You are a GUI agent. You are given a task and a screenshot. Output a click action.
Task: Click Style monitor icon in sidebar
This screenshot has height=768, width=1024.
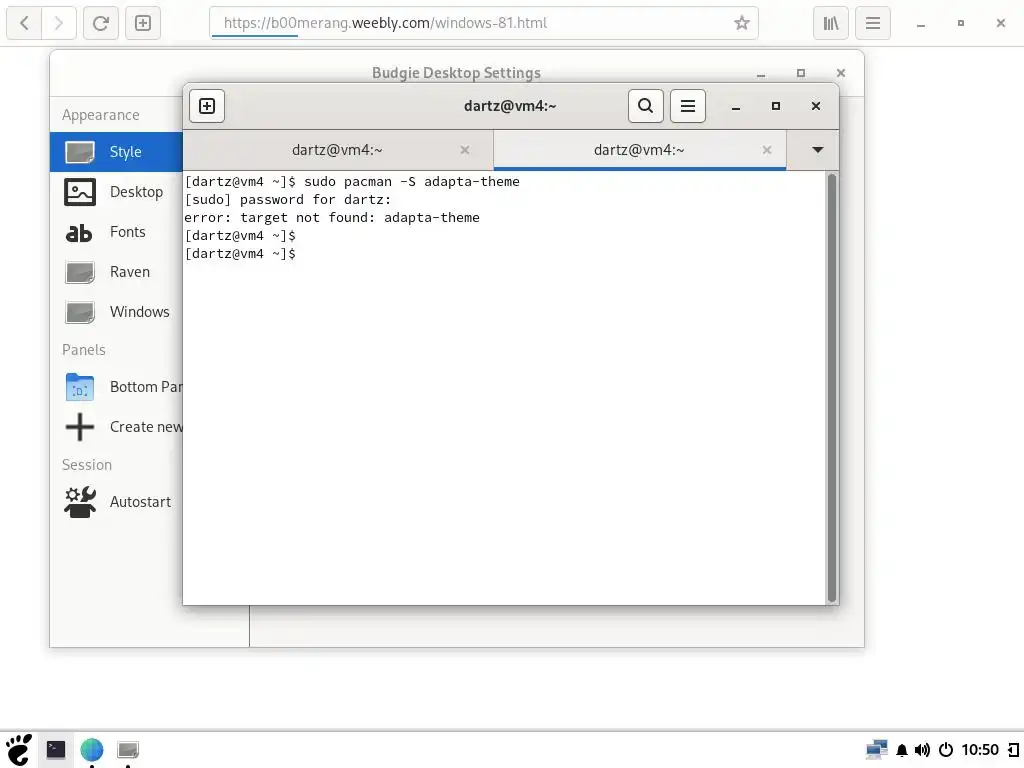pyautogui.click(x=80, y=152)
